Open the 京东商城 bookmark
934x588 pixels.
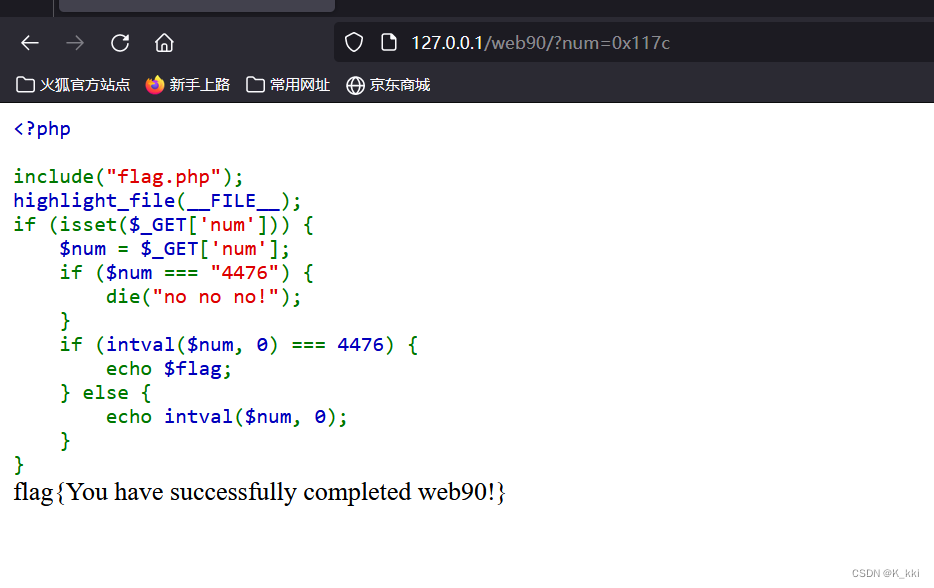pos(388,85)
